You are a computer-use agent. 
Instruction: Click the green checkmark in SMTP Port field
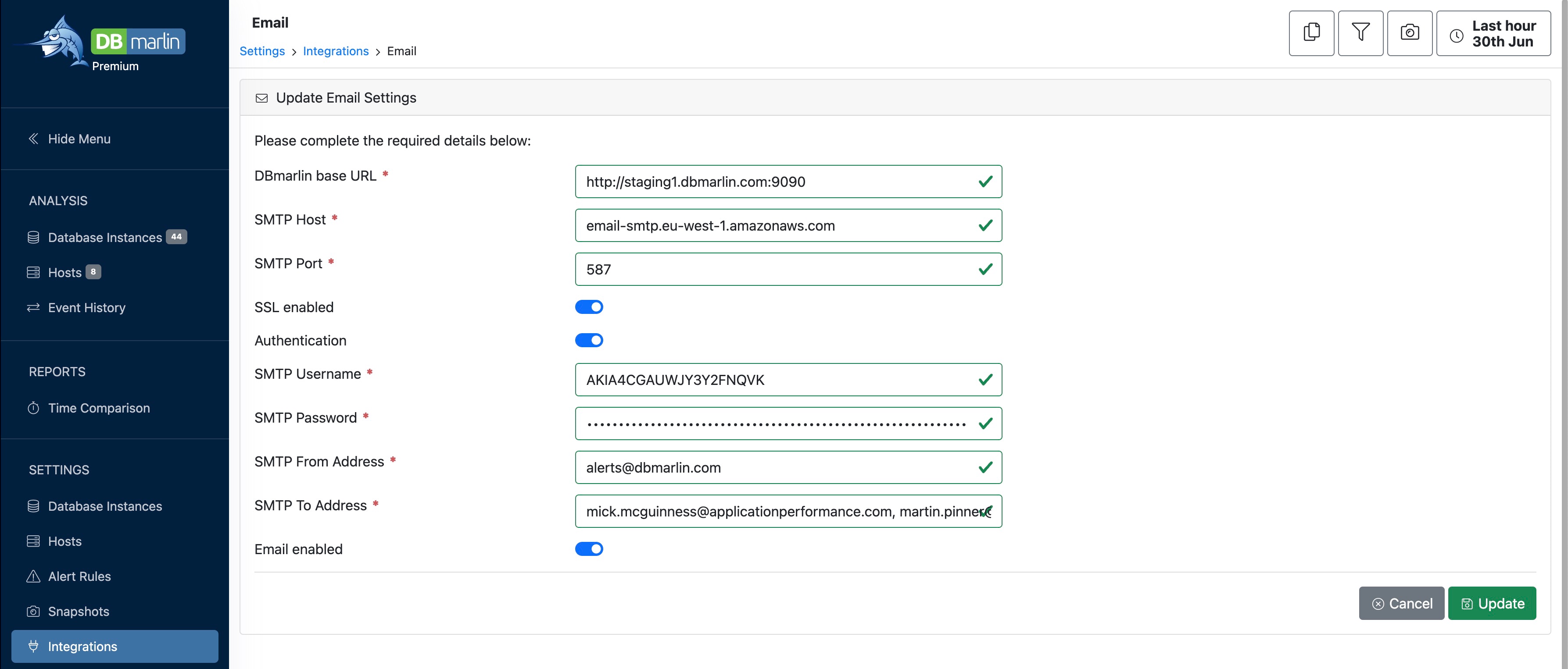985,270
